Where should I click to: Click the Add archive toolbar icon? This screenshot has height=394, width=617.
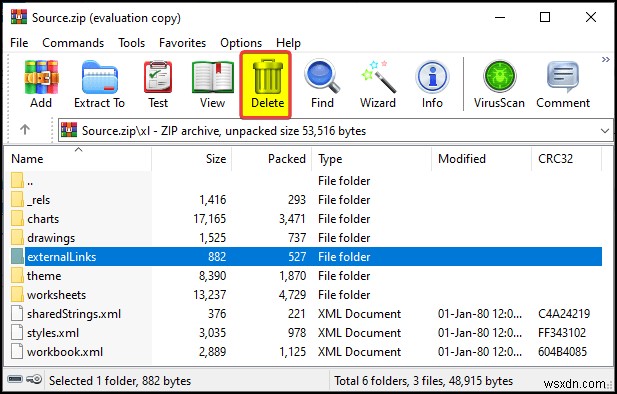41,77
